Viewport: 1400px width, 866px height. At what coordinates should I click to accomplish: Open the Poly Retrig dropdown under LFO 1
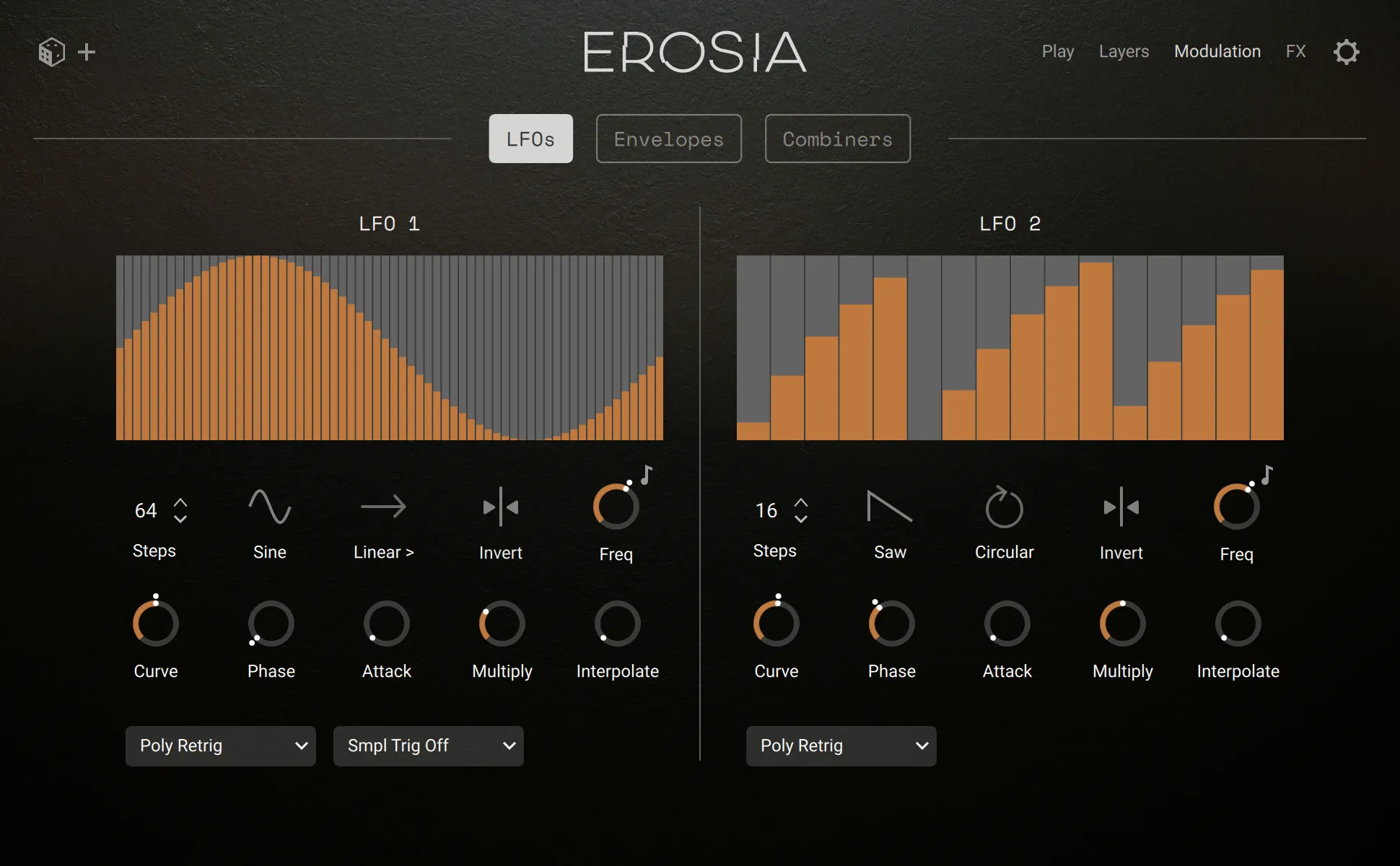(x=220, y=745)
